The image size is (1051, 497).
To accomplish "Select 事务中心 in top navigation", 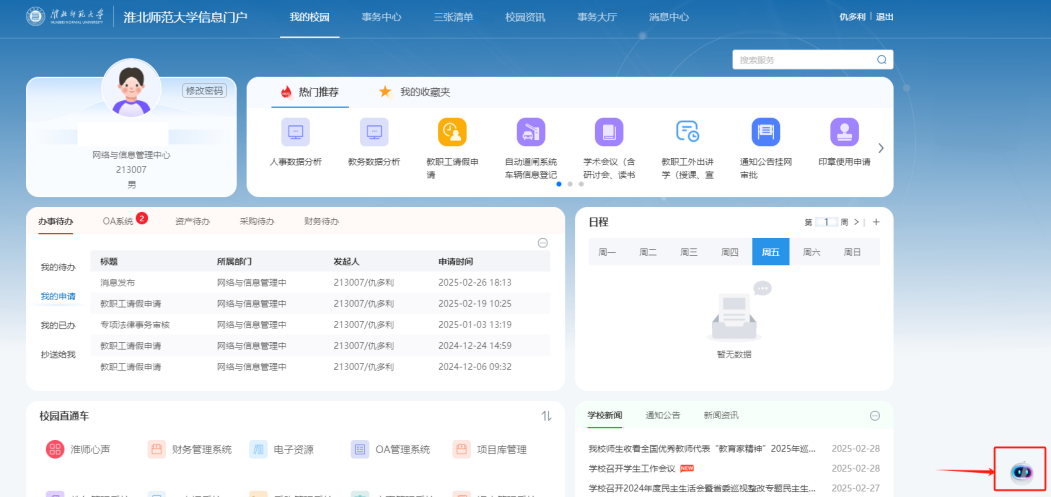I will tap(381, 17).
